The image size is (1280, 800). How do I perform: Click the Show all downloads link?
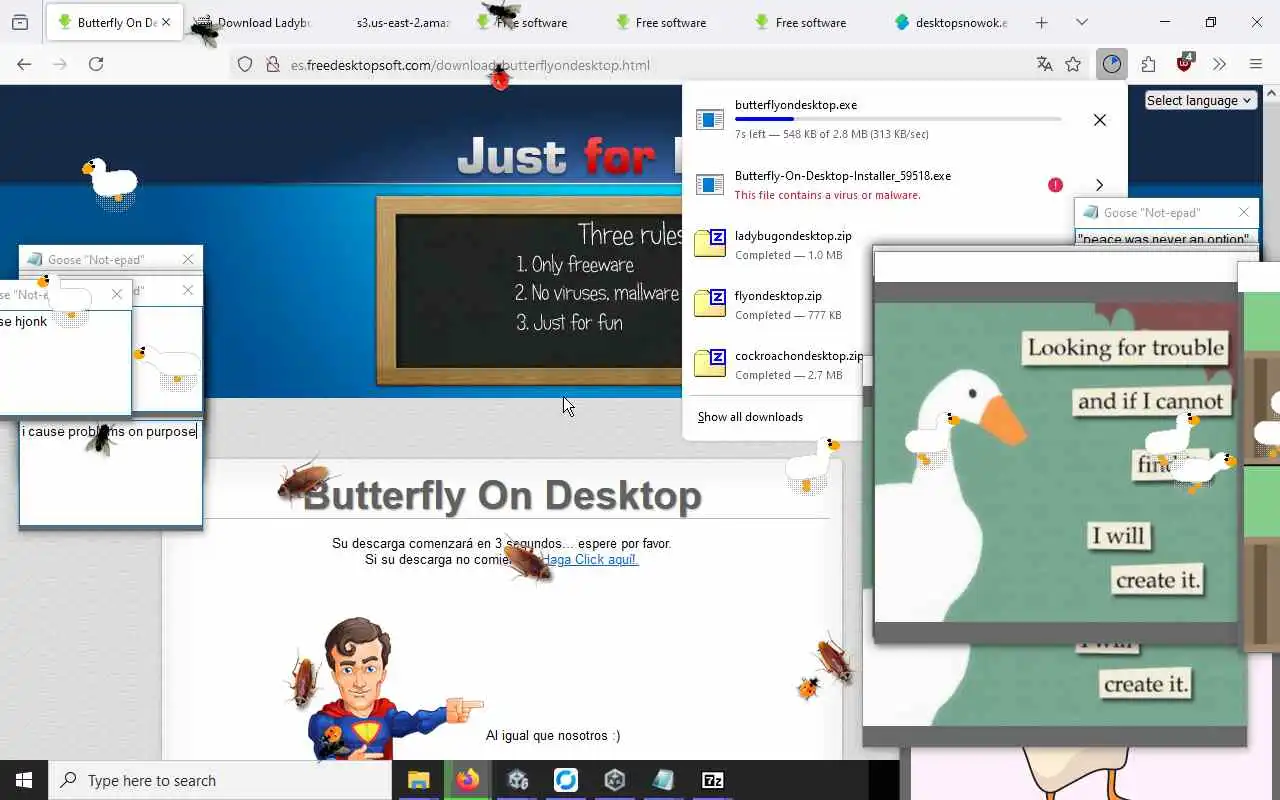750,417
